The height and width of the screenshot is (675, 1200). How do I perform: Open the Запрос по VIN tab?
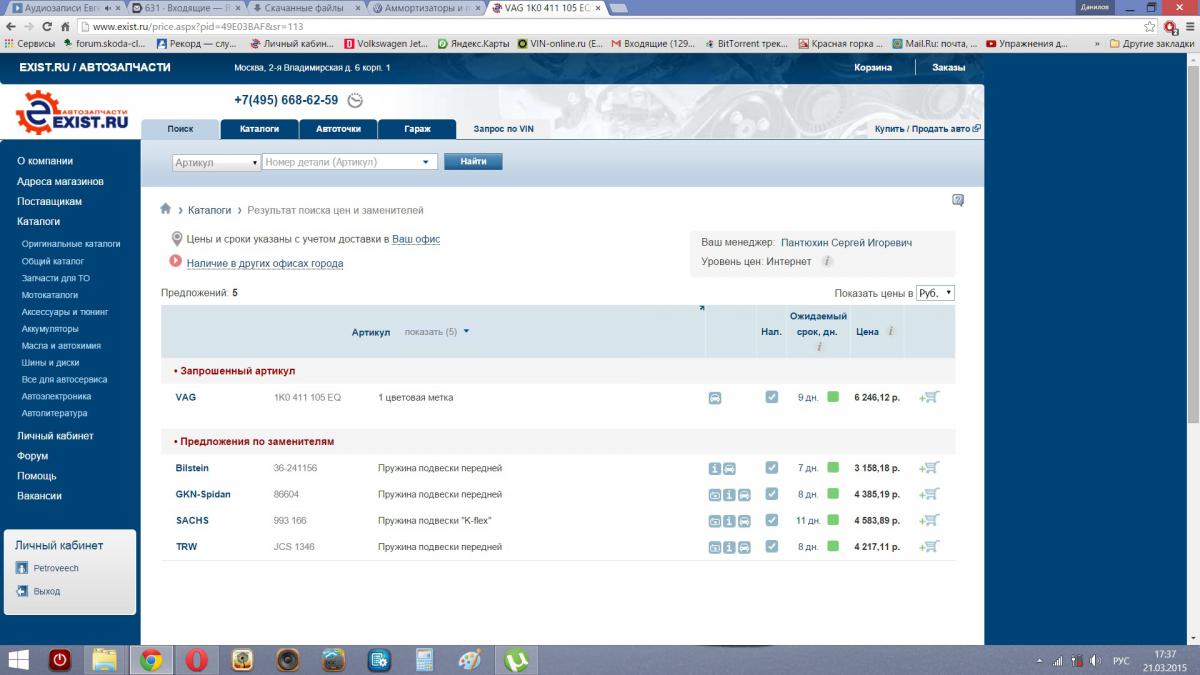(x=504, y=129)
